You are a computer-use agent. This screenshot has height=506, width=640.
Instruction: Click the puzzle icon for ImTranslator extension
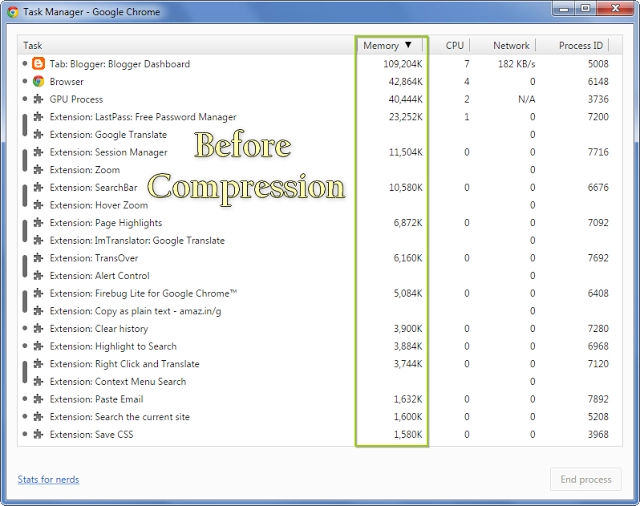[x=38, y=240]
